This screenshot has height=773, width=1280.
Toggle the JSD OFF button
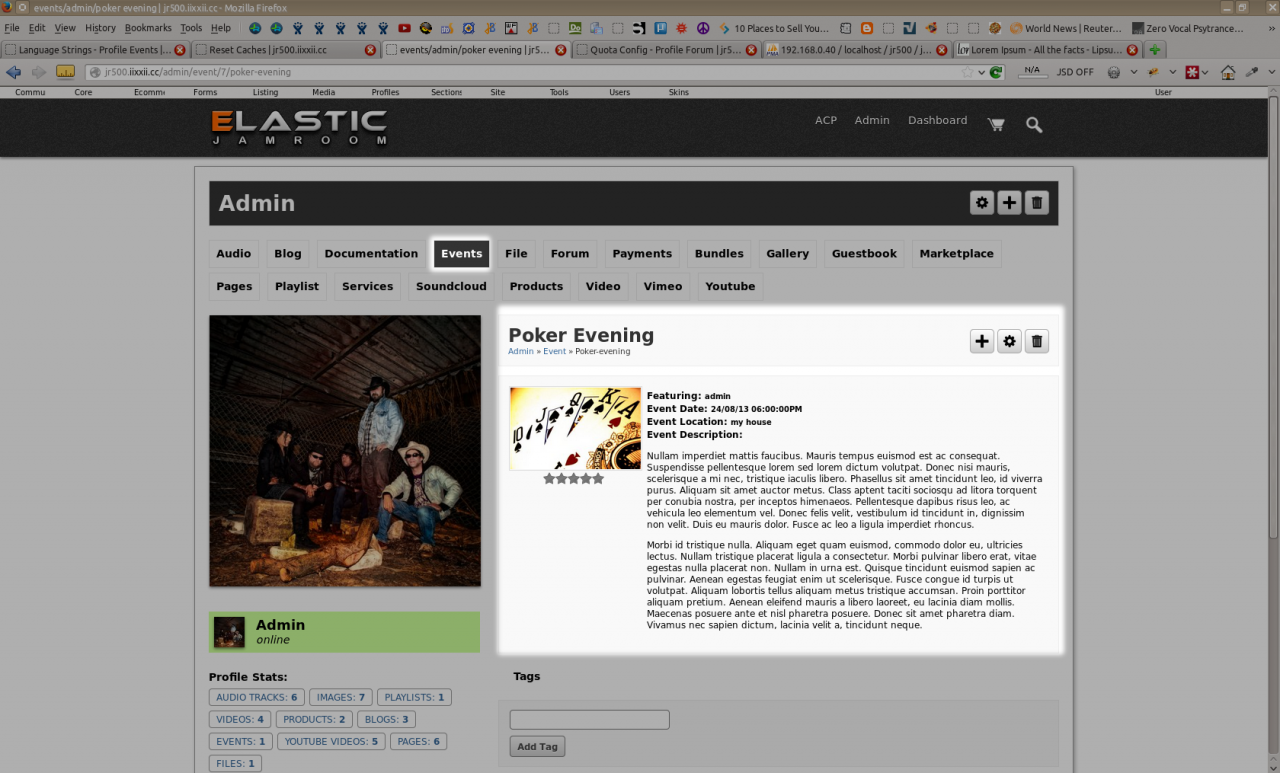pyautogui.click(x=1075, y=72)
